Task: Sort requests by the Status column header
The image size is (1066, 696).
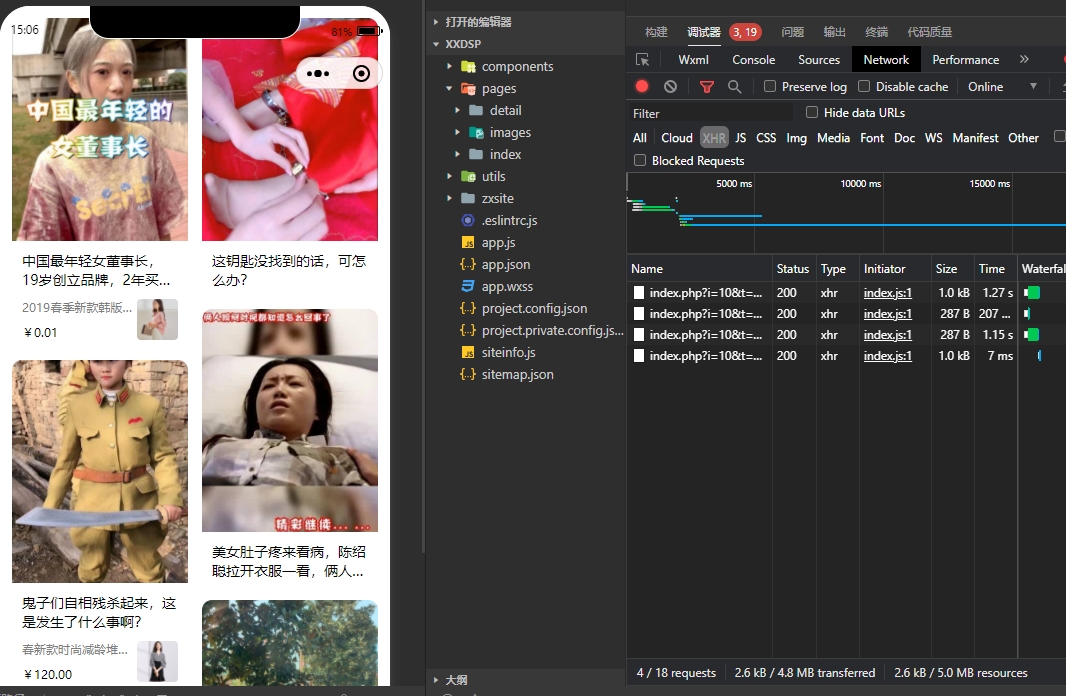Action: tap(793, 269)
